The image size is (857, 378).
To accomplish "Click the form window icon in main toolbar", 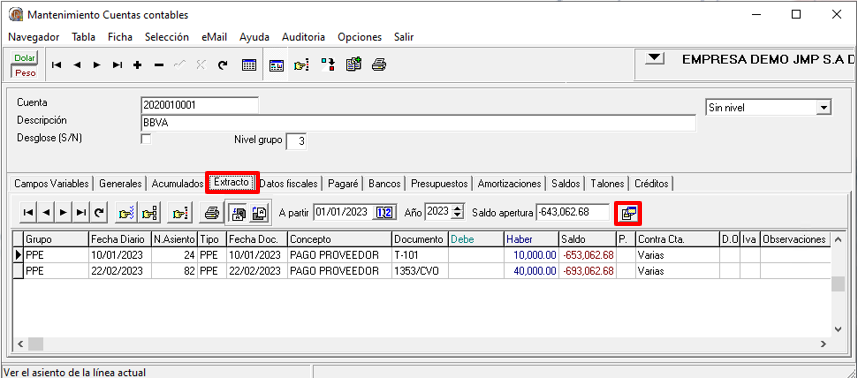I will click(277, 65).
